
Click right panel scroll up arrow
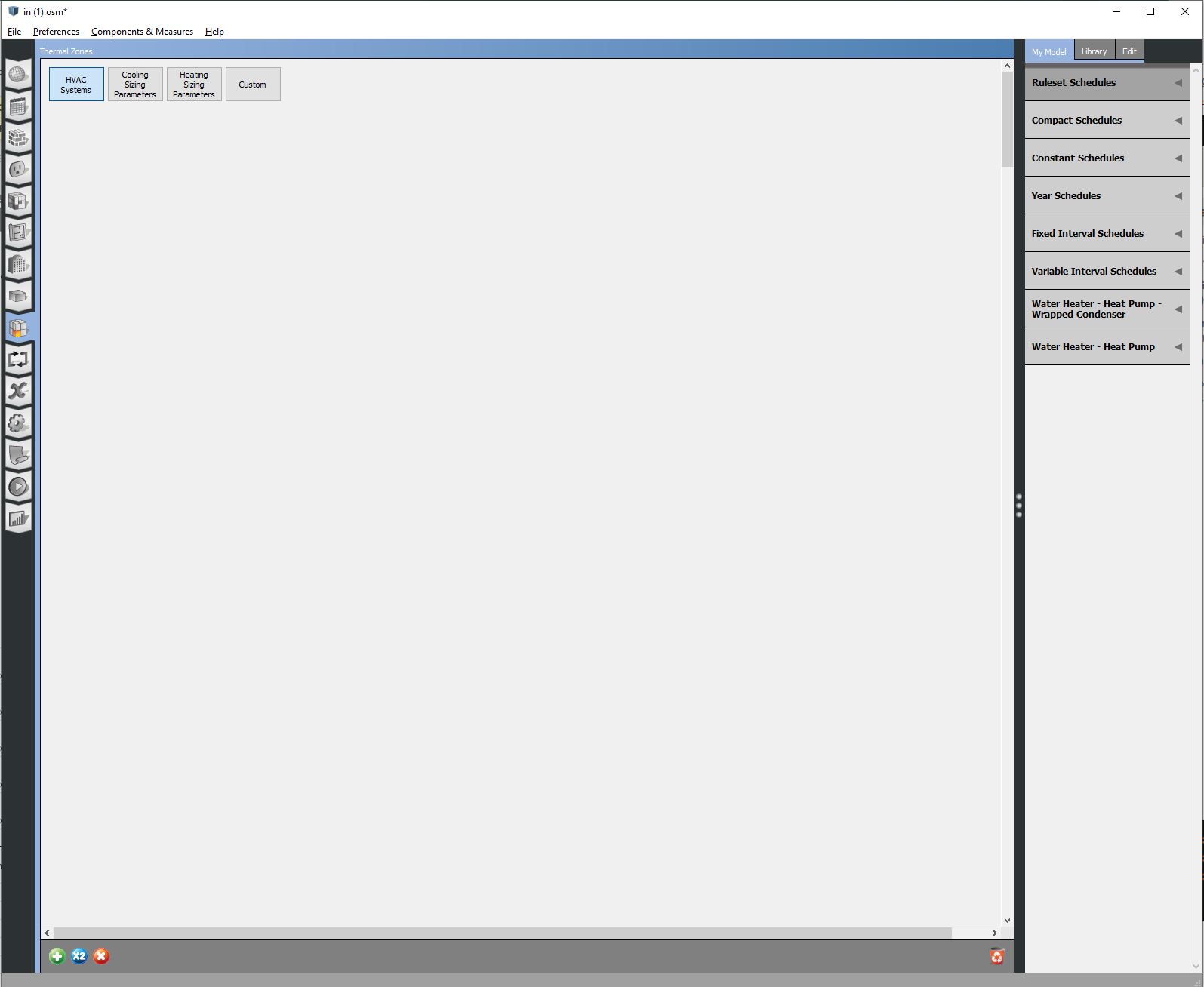(1196, 71)
